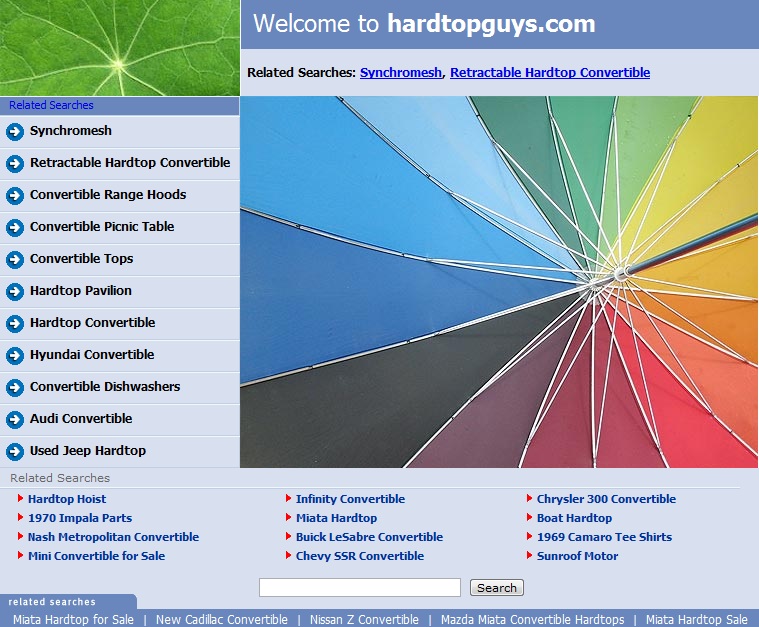Open the Sunroof Motor link

577,556
